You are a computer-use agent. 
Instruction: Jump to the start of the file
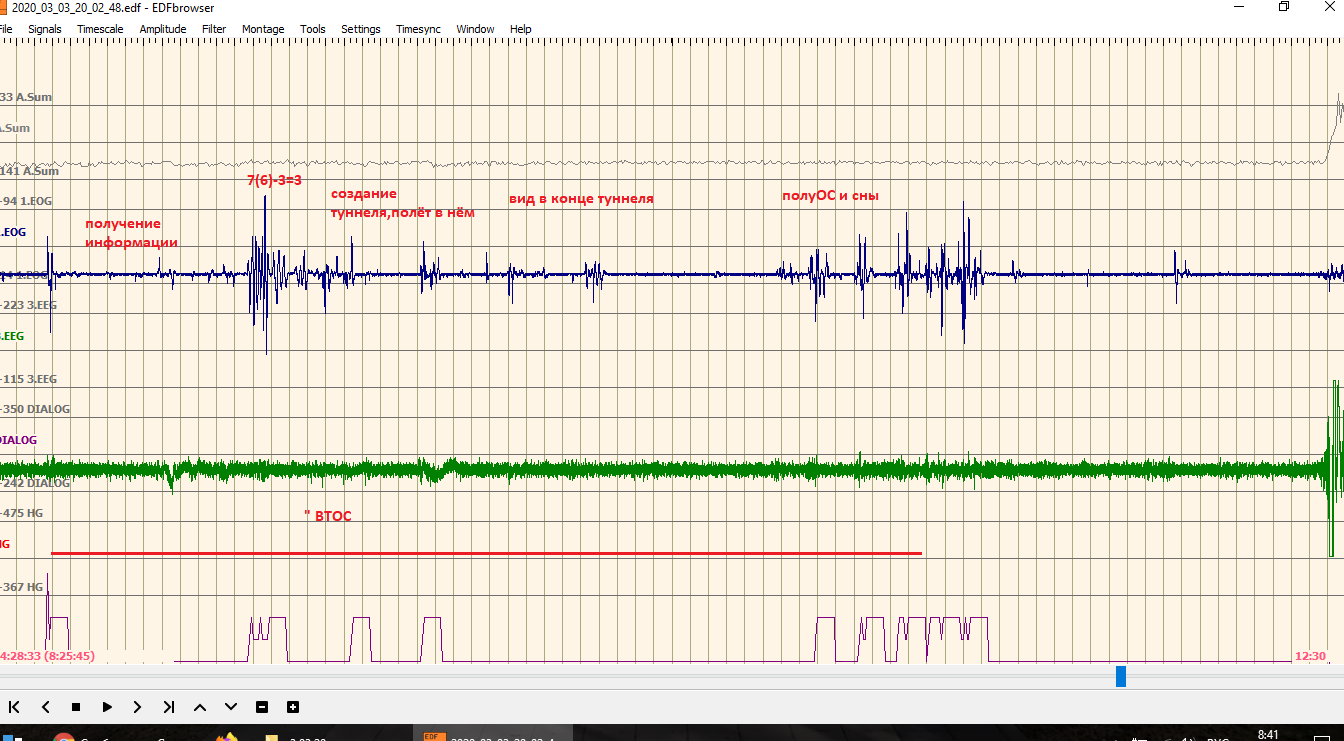coord(14,707)
